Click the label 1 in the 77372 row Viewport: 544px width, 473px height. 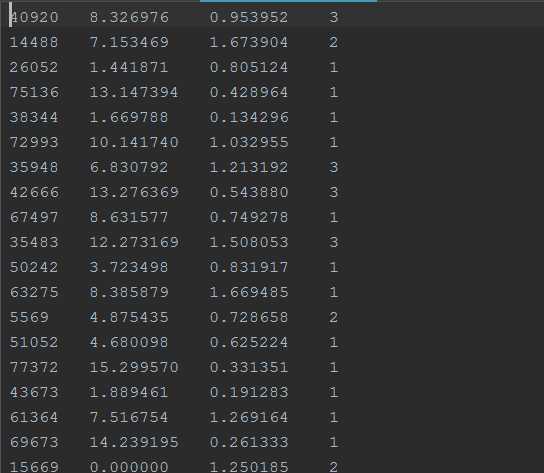333,367
